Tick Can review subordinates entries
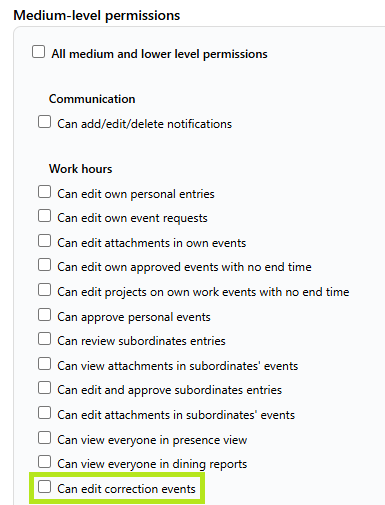385x505 pixels. pos(44,339)
